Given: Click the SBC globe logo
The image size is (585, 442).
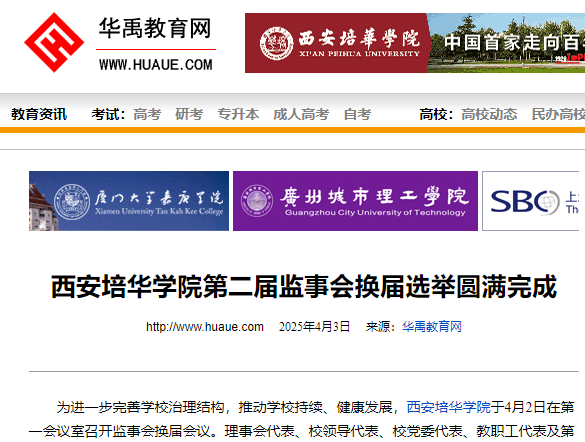Looking at the screenshot, I should click(525, 202).
